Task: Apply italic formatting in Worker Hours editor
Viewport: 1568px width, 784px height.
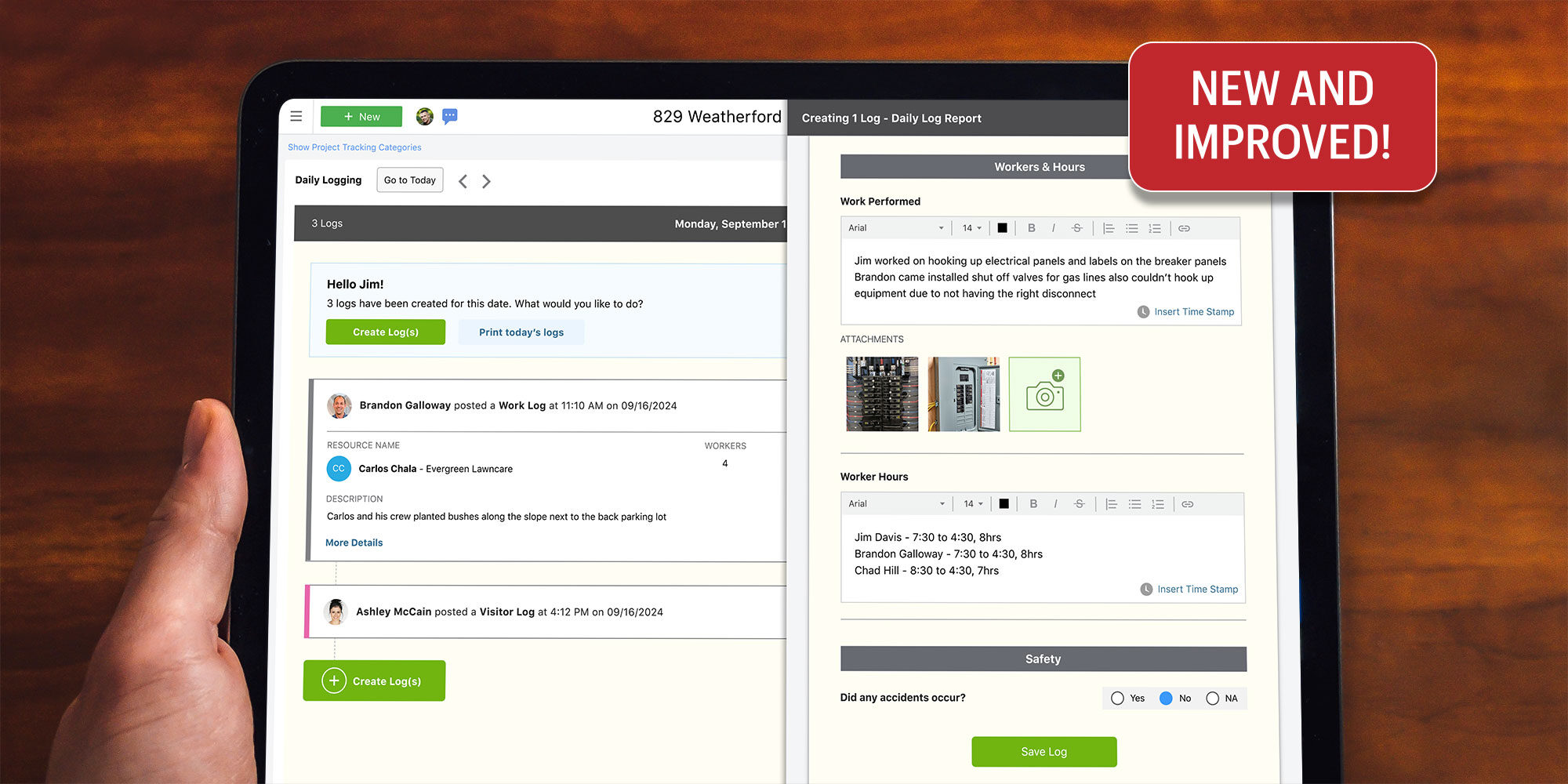Action: click(1055, 503)
